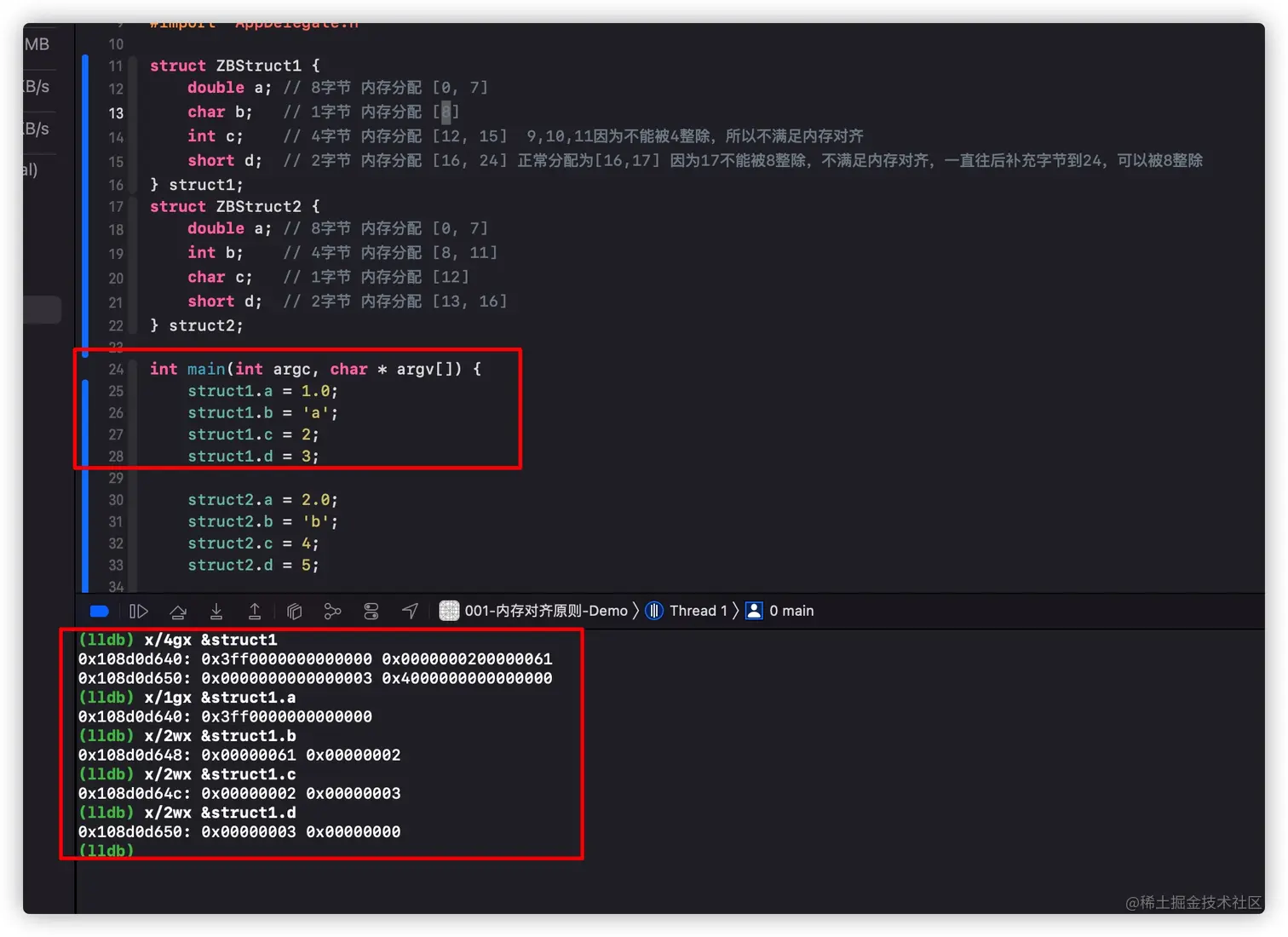Click the 'int main(int argc, char * argv[])' line
The height and width of the screenshot is (937, 1288).
(315, 369)
